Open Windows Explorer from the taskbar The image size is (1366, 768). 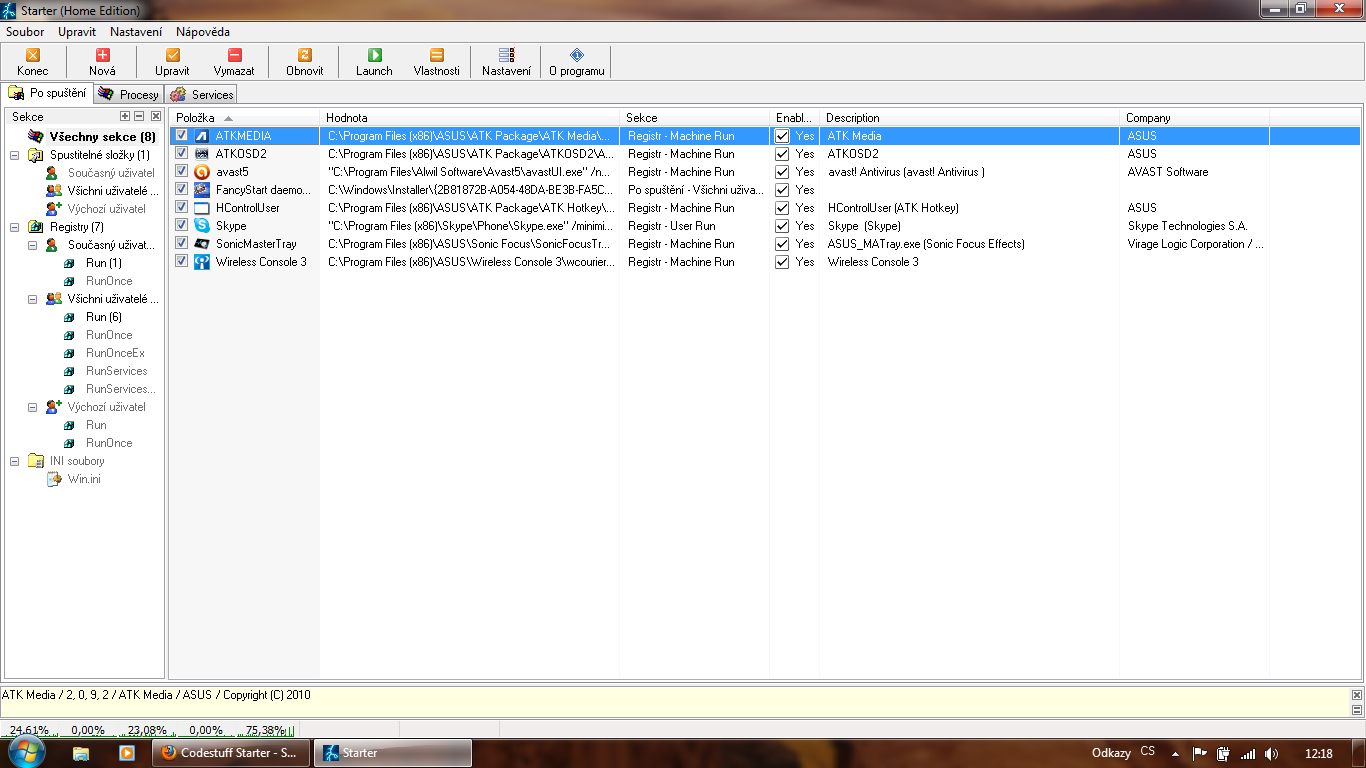coord(81,753)
